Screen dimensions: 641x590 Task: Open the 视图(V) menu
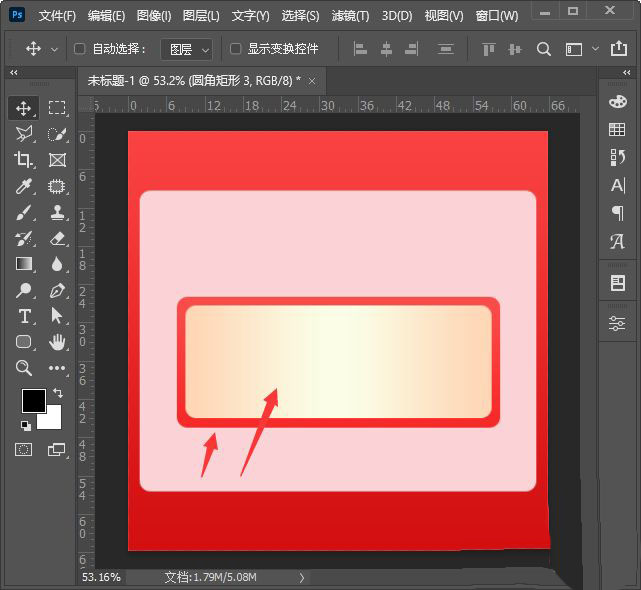click(x=444, y=16)
